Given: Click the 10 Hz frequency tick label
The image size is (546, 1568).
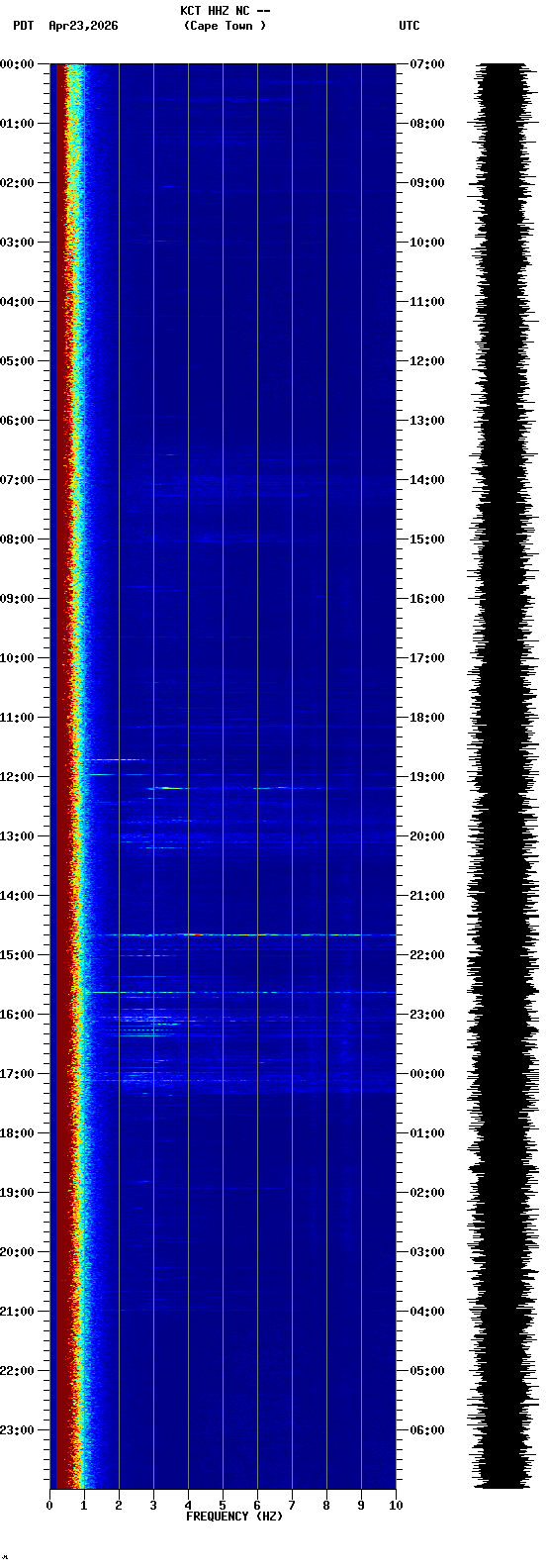Looking at the screenshot, I should 396,1506.
